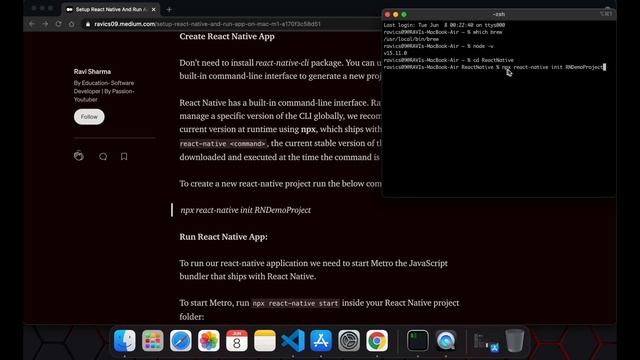Viewport: 640px width, 360px height.
Task: Open Ravi Sharma's author profile
Action: (92, 71)
